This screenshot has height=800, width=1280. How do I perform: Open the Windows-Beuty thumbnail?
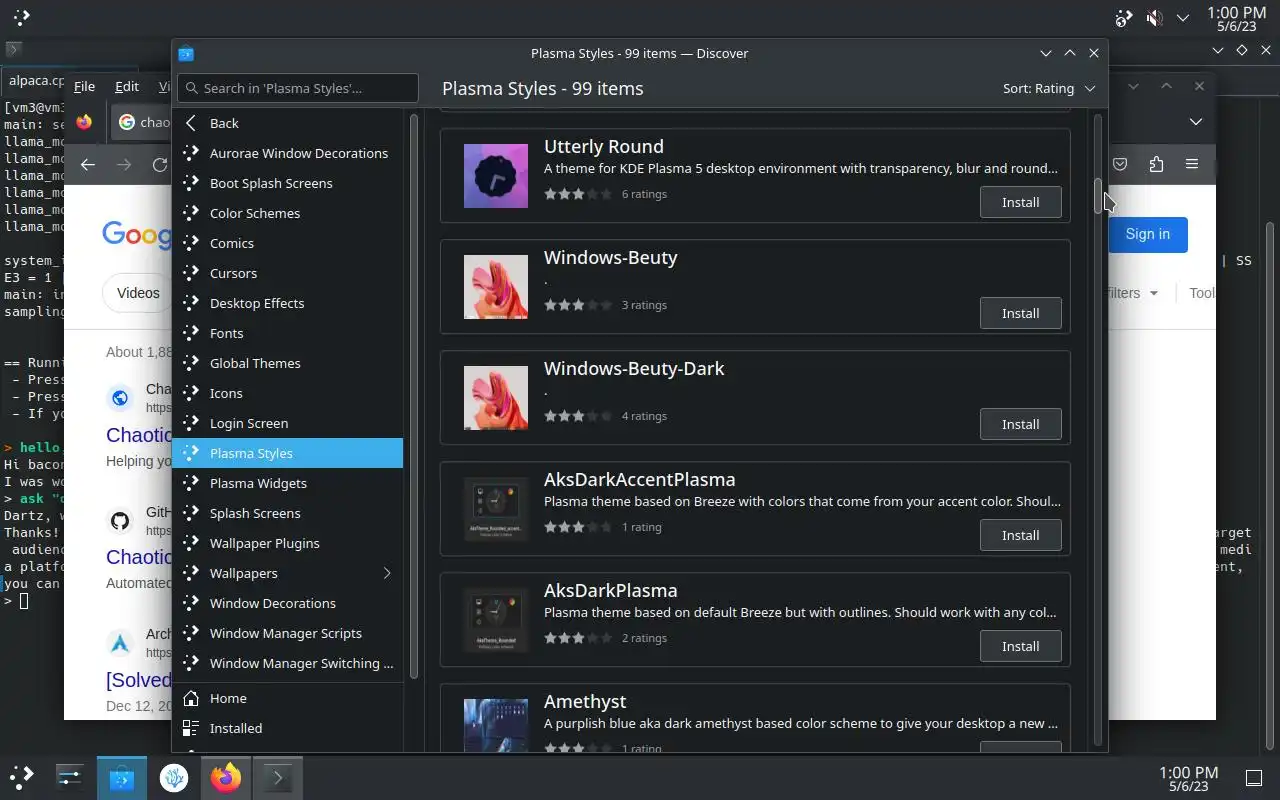coord(496,287)
